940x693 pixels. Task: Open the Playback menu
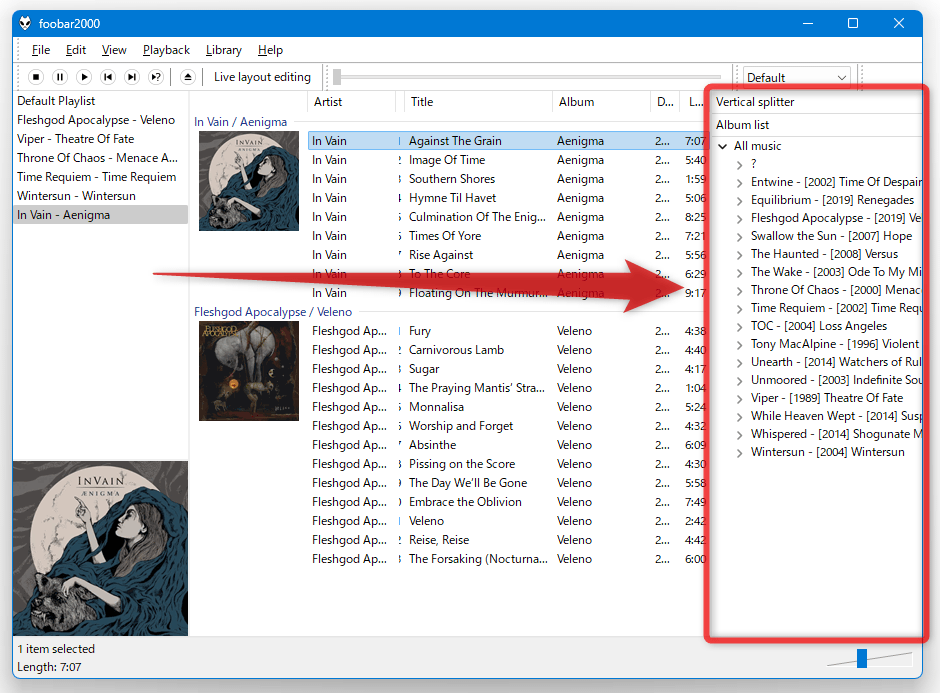coord(166,50)
